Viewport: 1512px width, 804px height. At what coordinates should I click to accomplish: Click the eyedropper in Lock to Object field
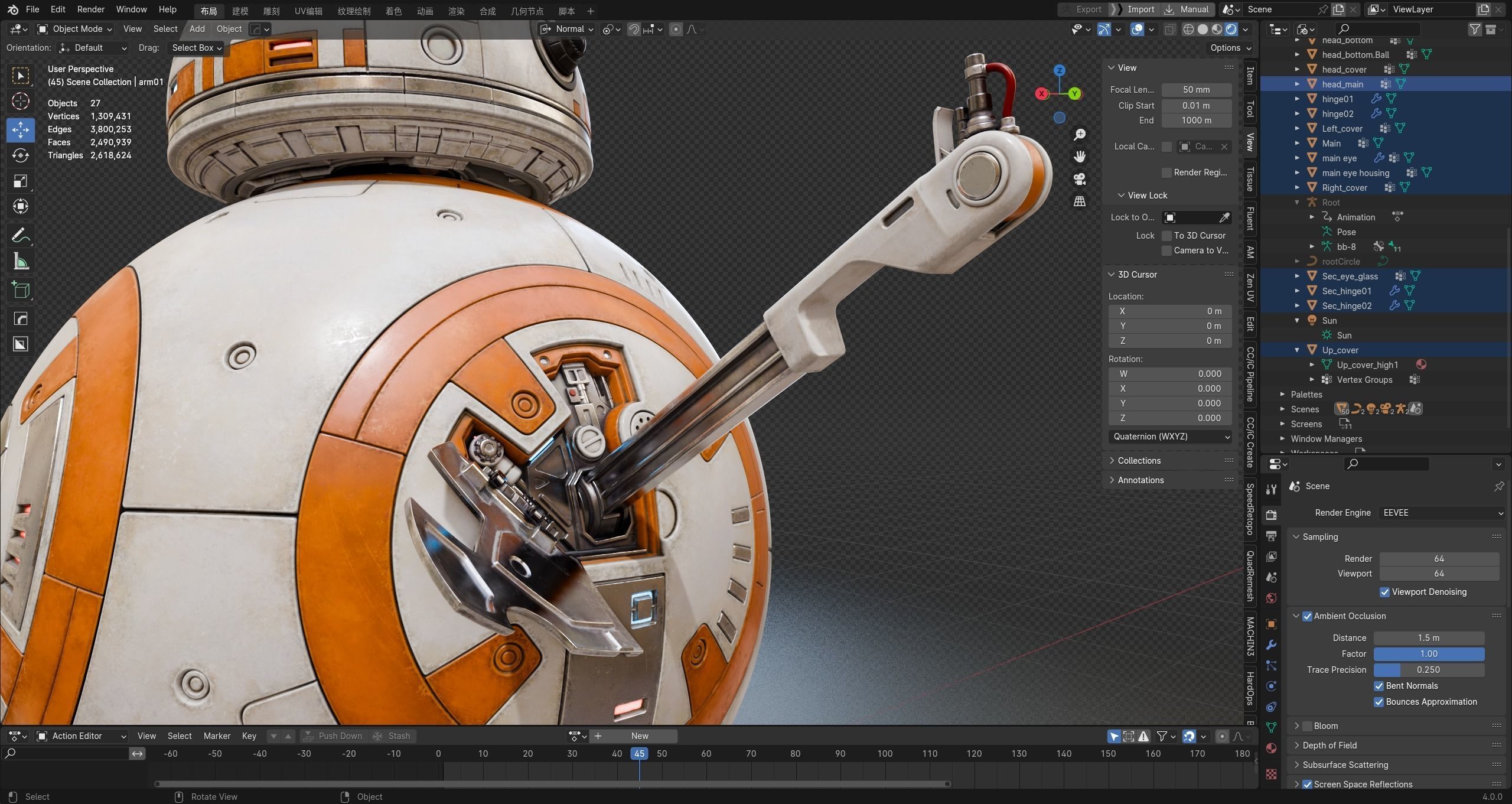pyautogui.click(x=1224, y=217)
